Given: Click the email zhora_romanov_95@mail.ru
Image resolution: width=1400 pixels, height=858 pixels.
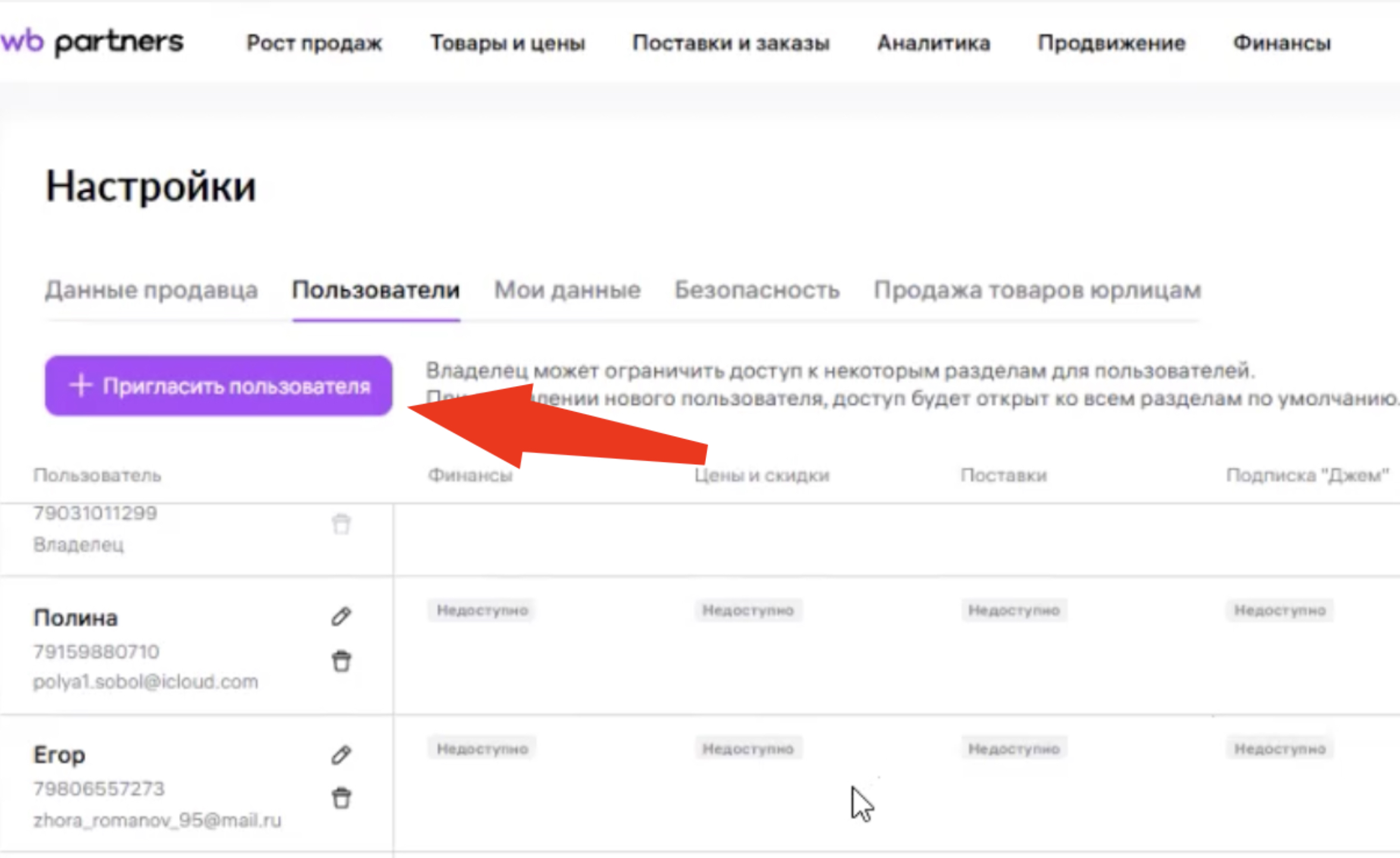Looking at the screenshot, I should (158, 820).
